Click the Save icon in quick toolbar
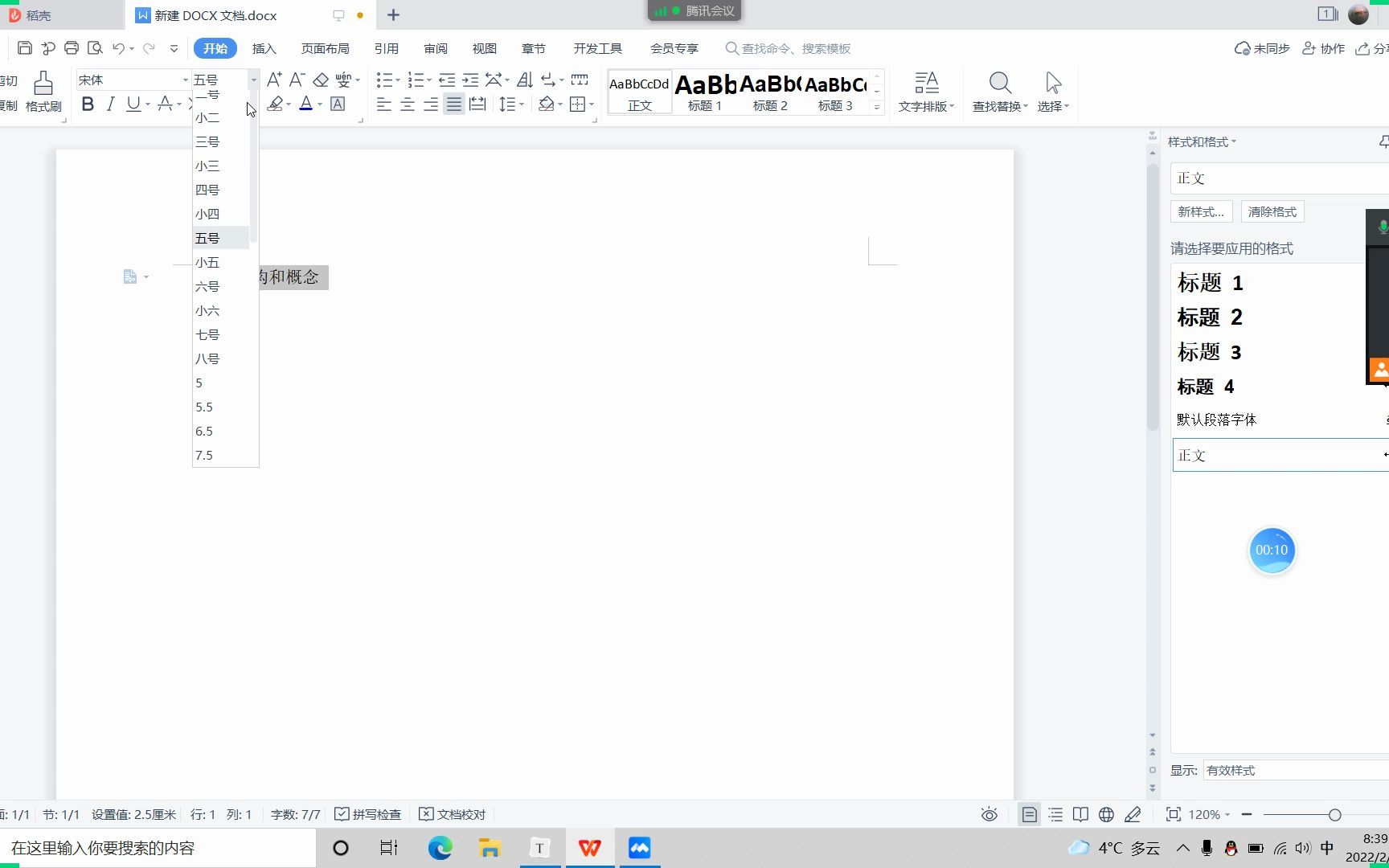Image resolution: width=1389 pixels, height=868 pixels. pyautogui.click(x=25, y=48)
